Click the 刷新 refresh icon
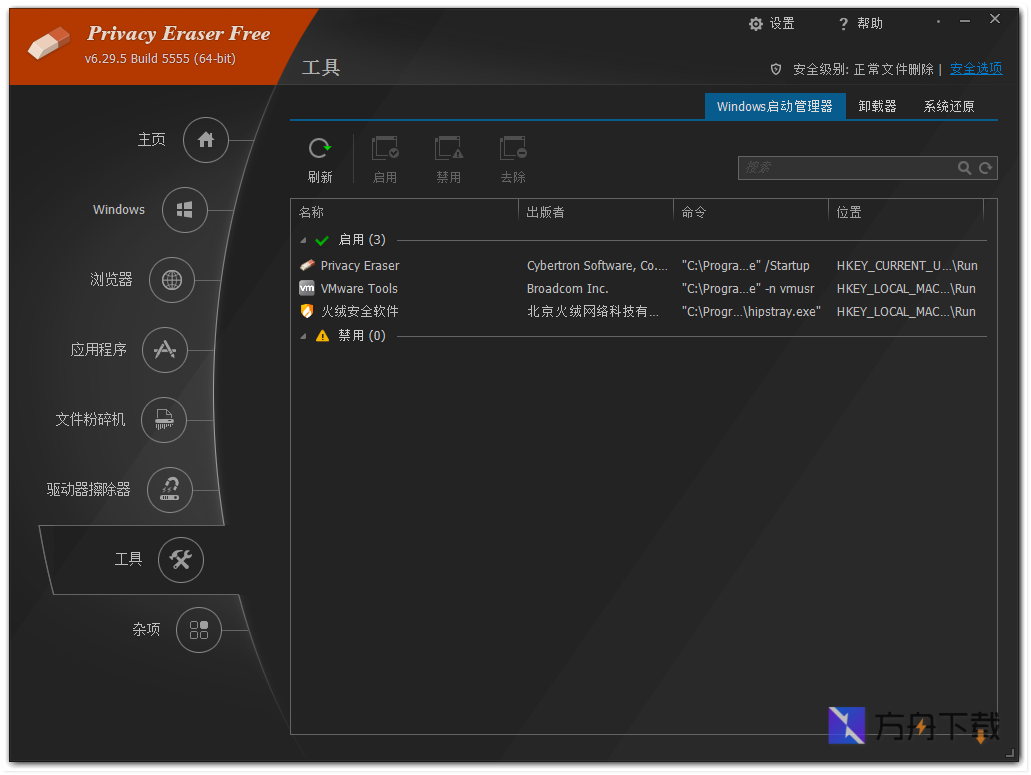The image size is (1031, 775). pyautogui.click(x=320, y=149)
